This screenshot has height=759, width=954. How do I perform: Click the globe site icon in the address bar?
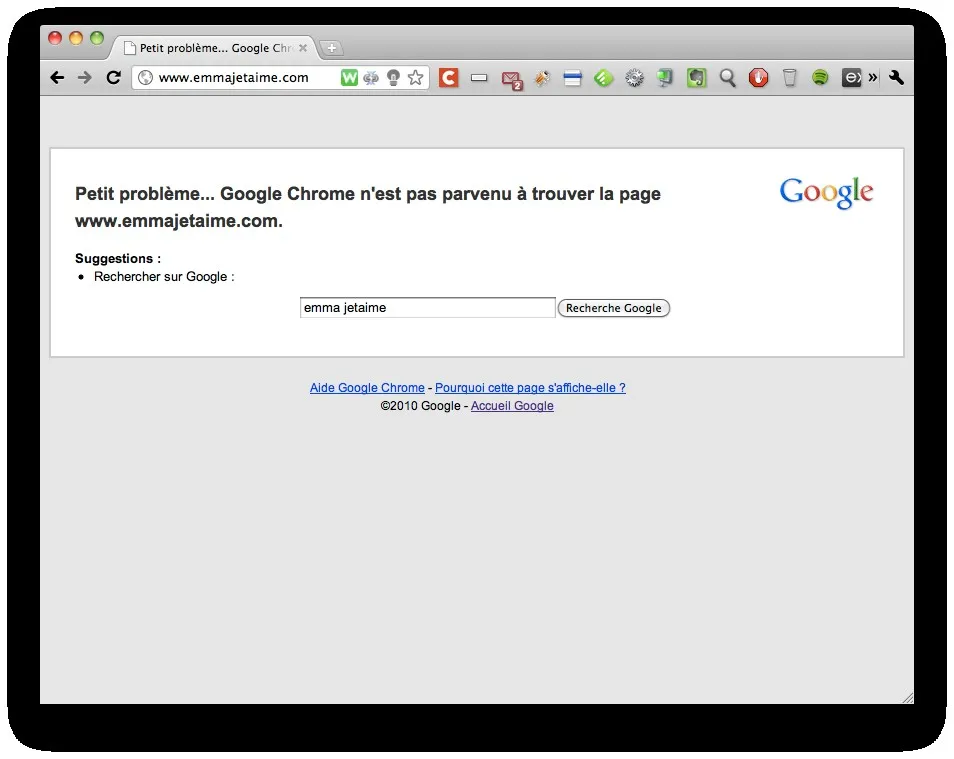pyautogui.click(x=145, y=77)
